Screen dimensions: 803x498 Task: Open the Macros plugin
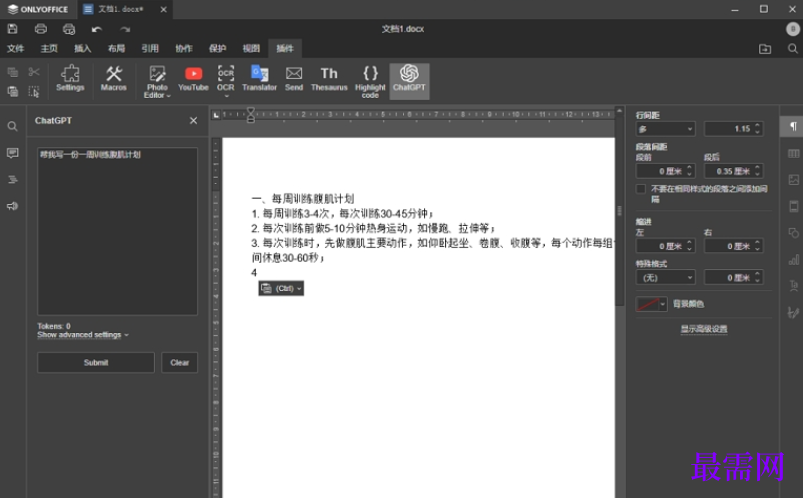(x=114, y=78)
